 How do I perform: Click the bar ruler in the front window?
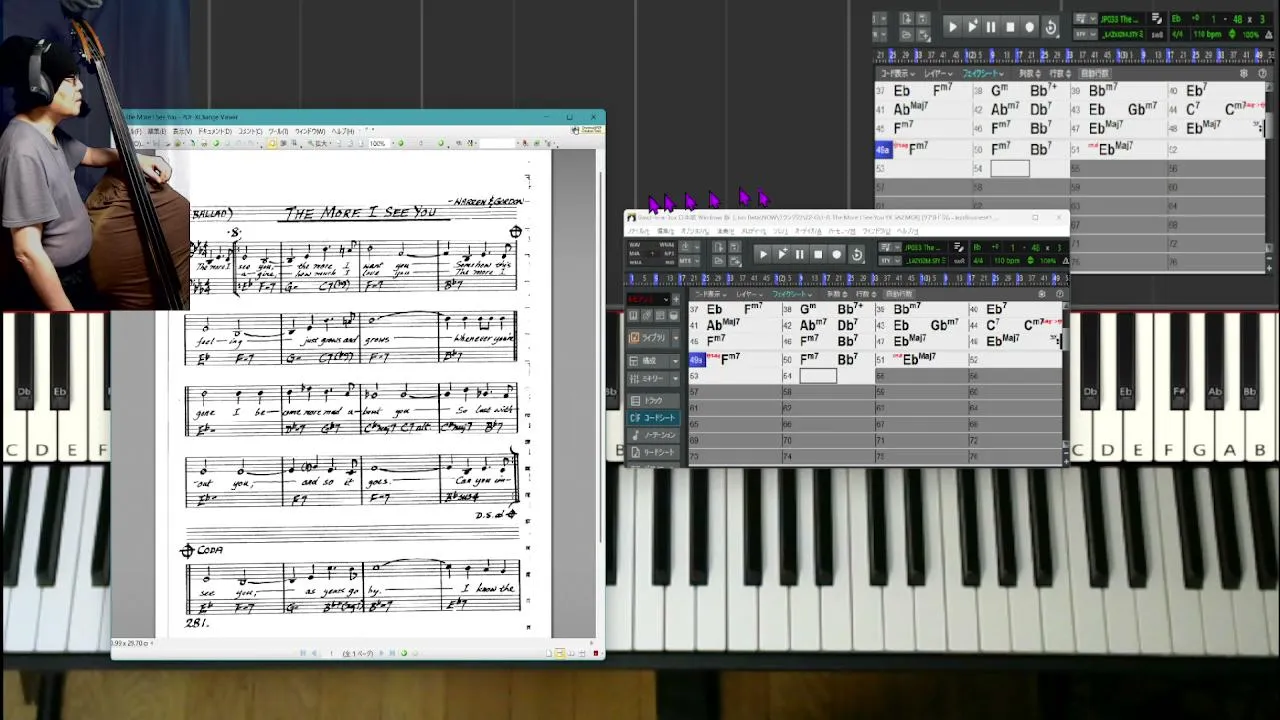point(847,278)
